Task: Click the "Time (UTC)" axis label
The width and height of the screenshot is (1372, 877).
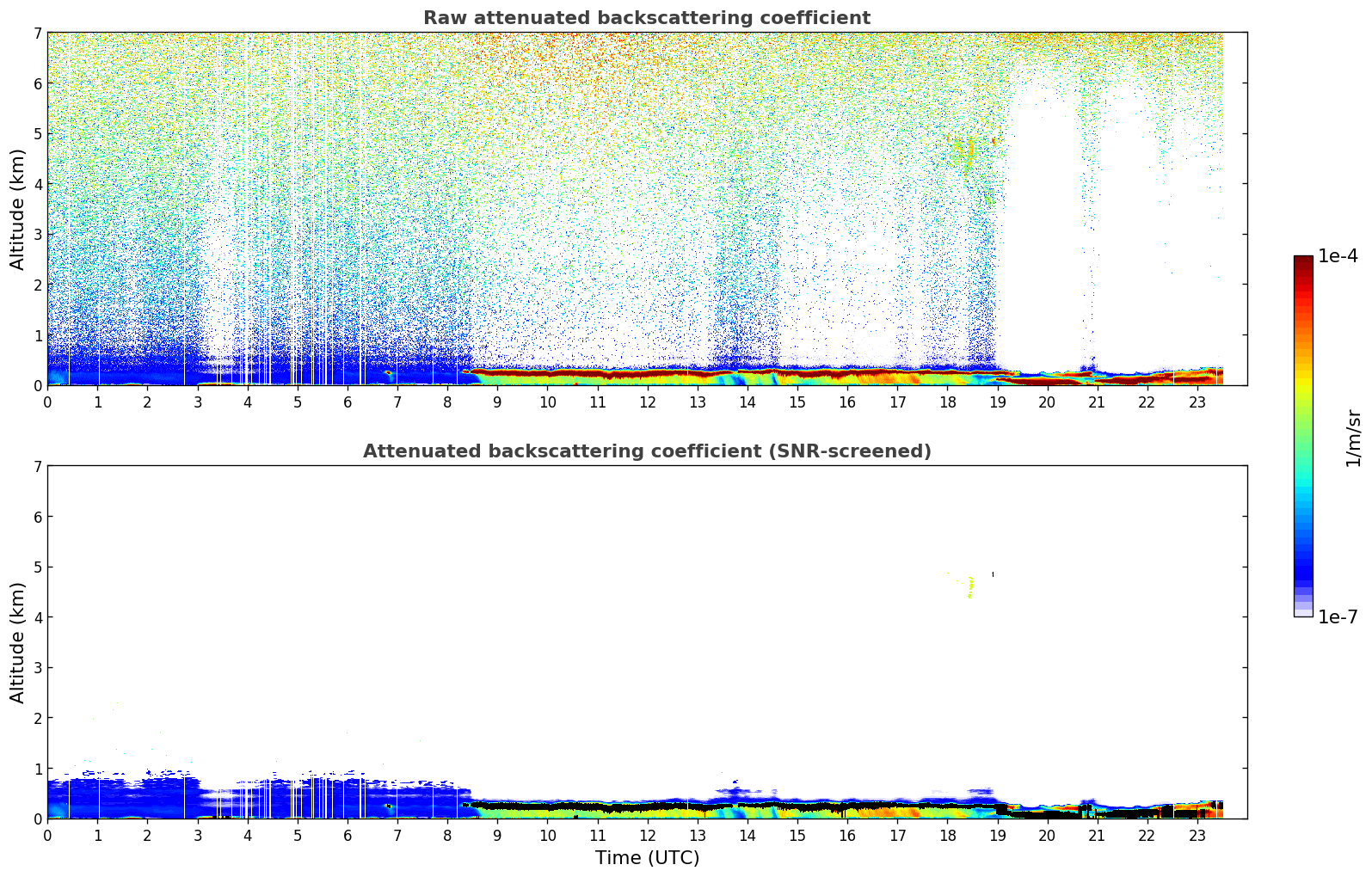Action: click(x=646, y=858)
